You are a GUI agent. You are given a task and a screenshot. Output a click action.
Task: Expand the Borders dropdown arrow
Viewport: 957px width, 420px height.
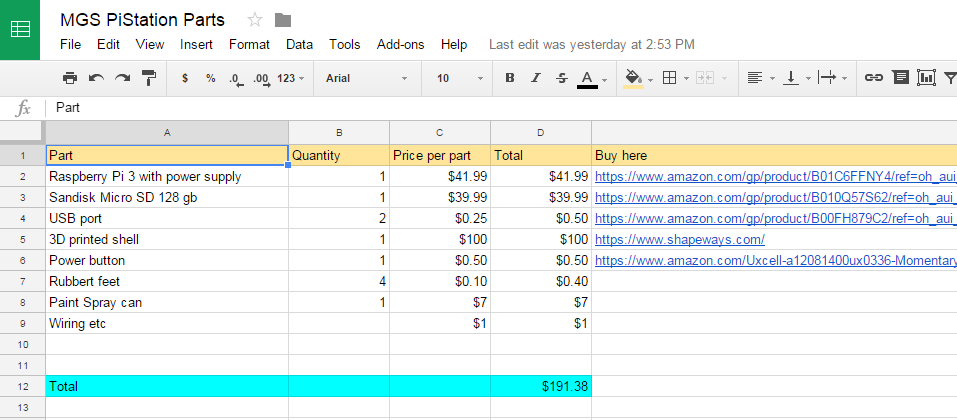point(686,79)
